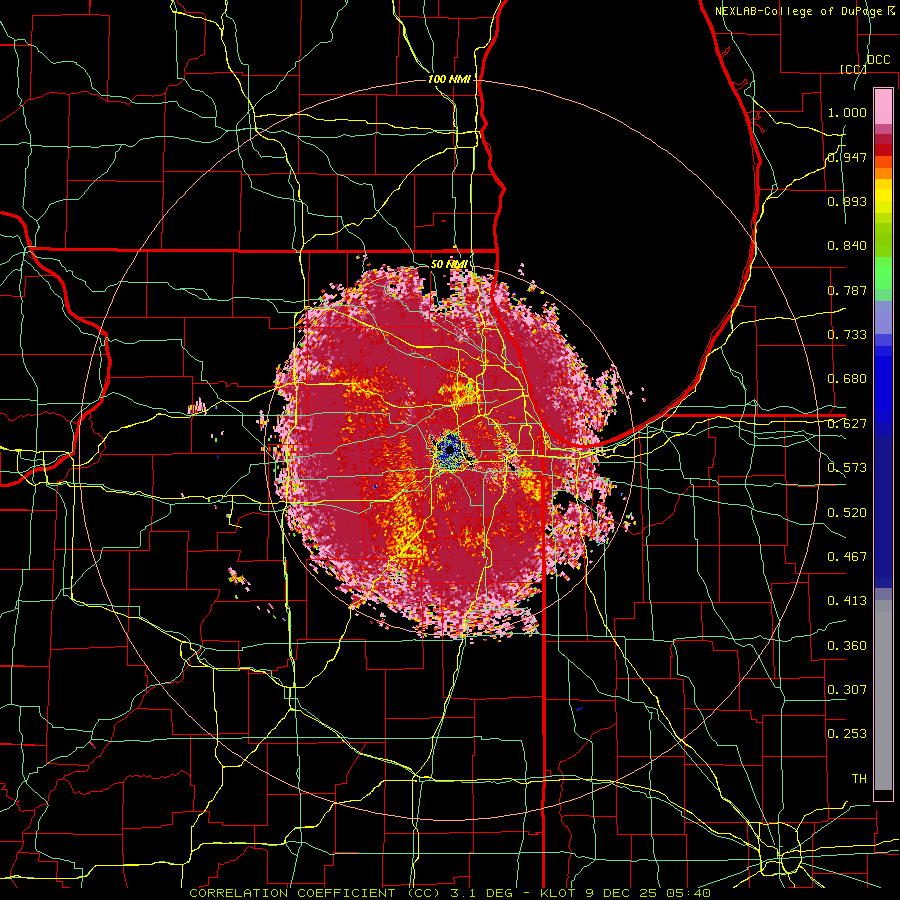900x900 pixels.
Task: Select the 0.520 scale value
Action: point(847,513)
